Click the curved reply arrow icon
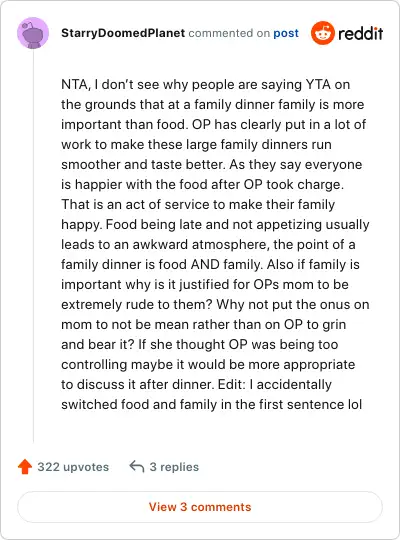Image resolution: width=400 pixels, height=540 pixels. click(x=137, y=467)
